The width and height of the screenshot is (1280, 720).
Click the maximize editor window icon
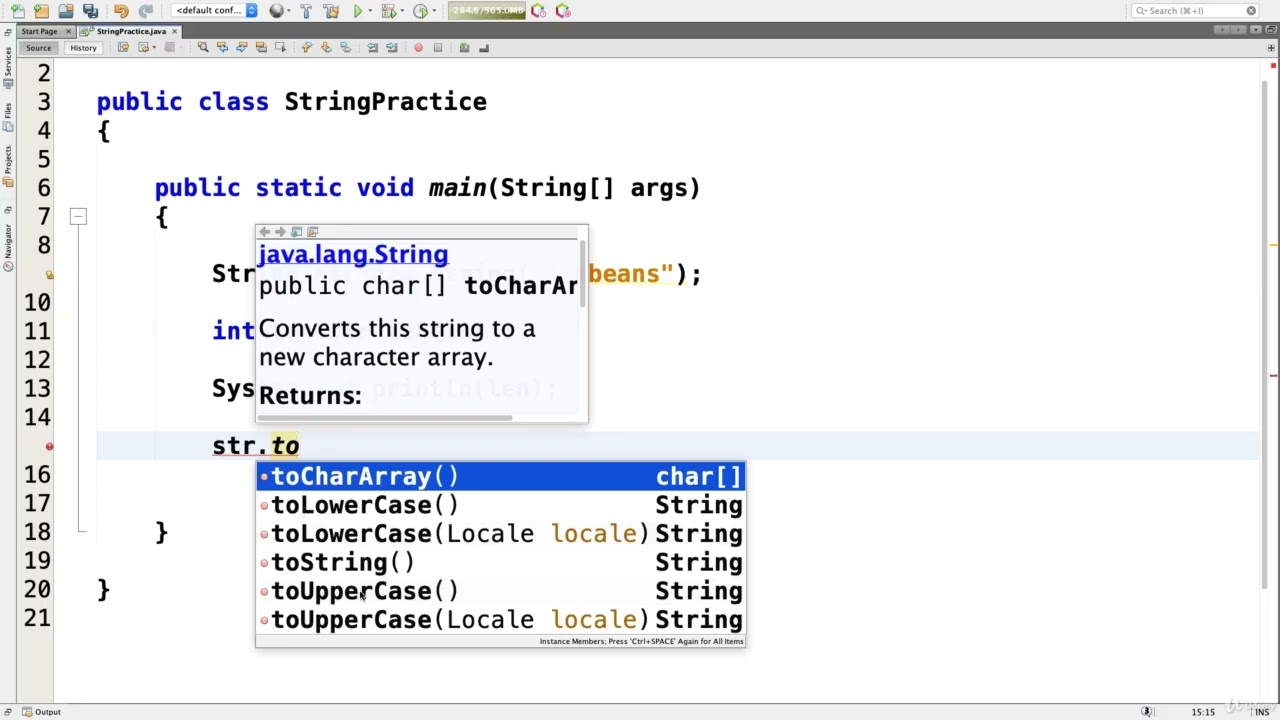point(1271,30)
